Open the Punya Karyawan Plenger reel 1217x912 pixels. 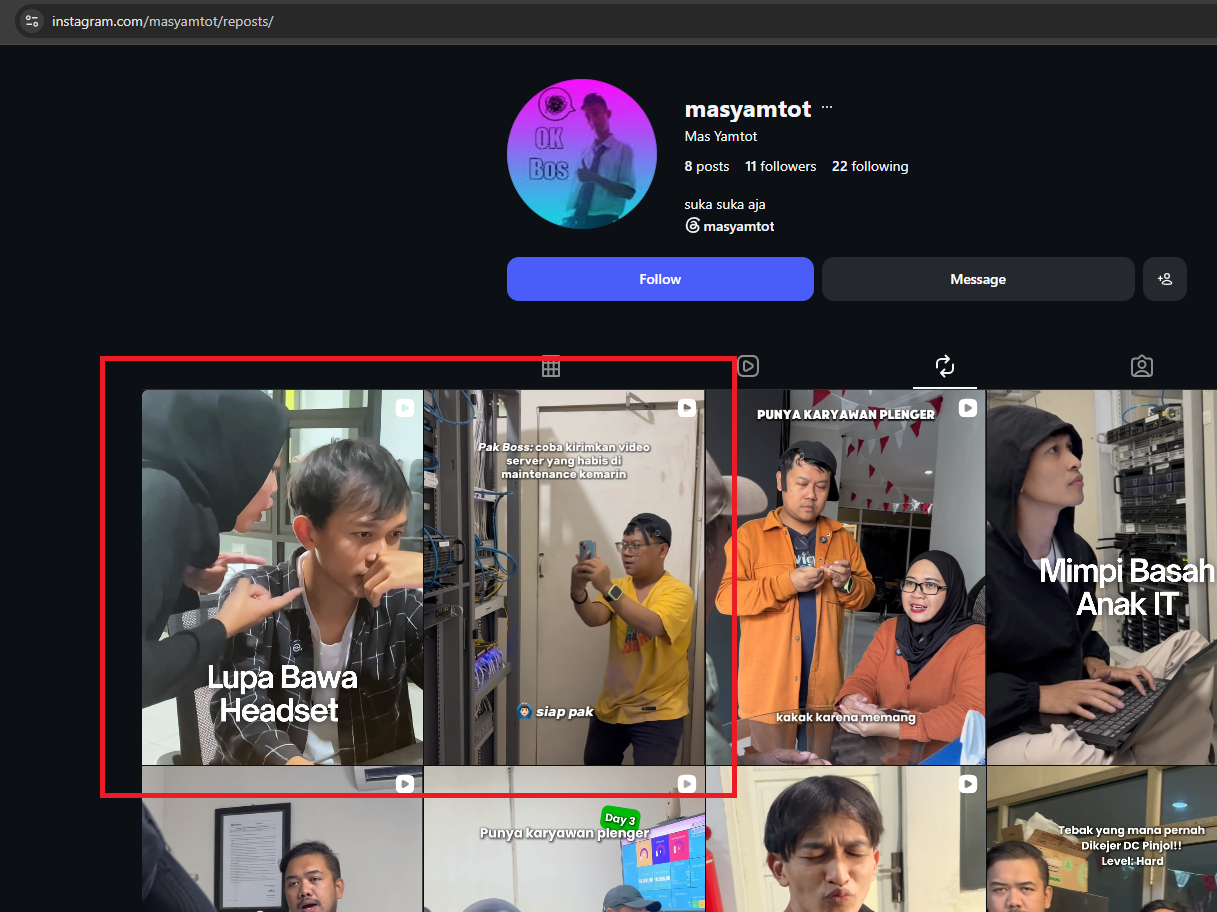[x=846, y=577]
